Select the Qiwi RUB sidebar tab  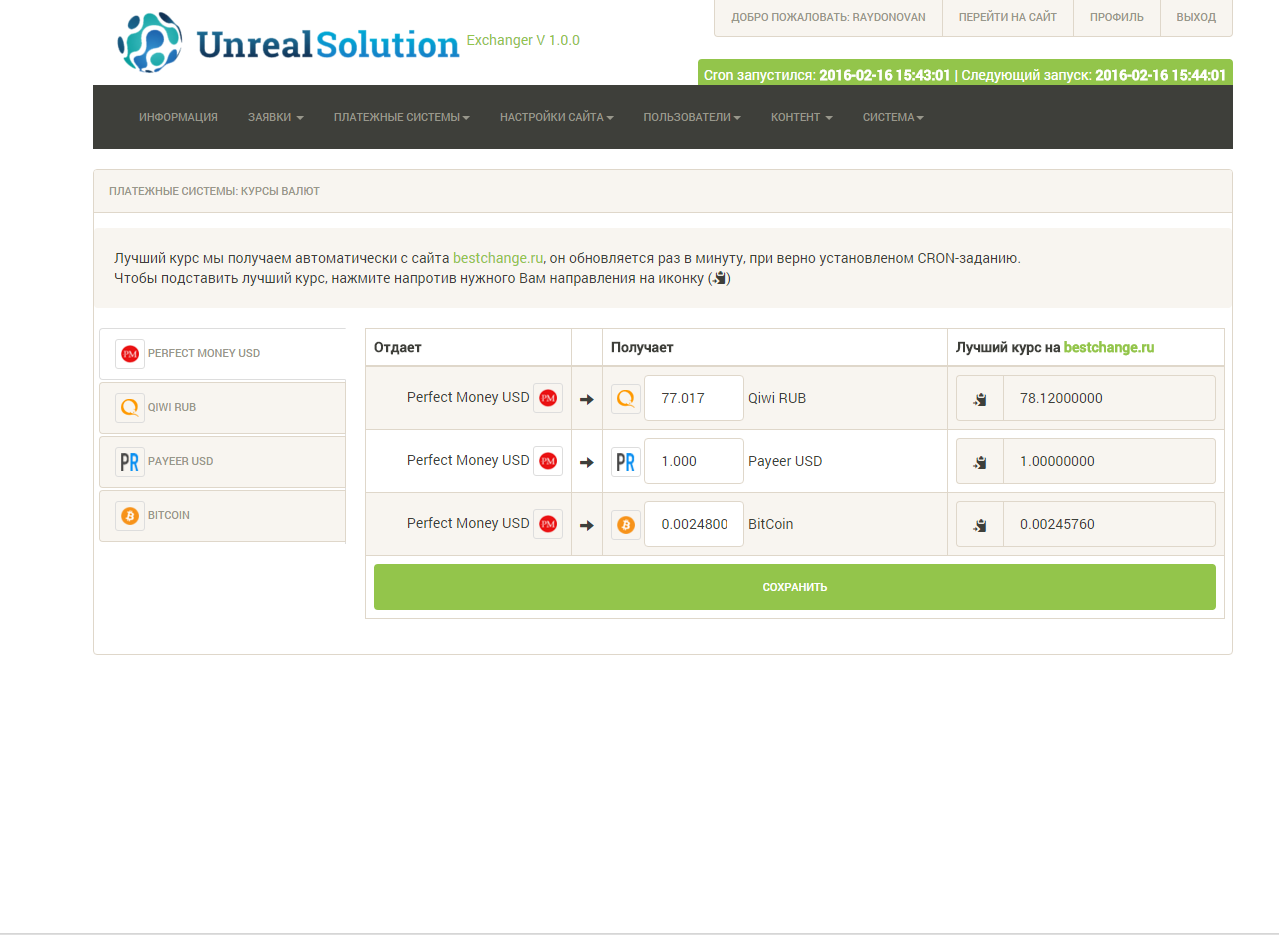click(222, 407)
